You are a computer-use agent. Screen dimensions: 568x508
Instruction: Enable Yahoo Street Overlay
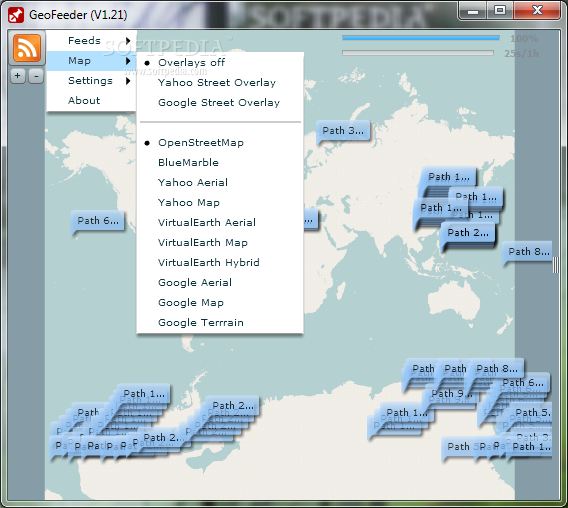pos(220,83)
